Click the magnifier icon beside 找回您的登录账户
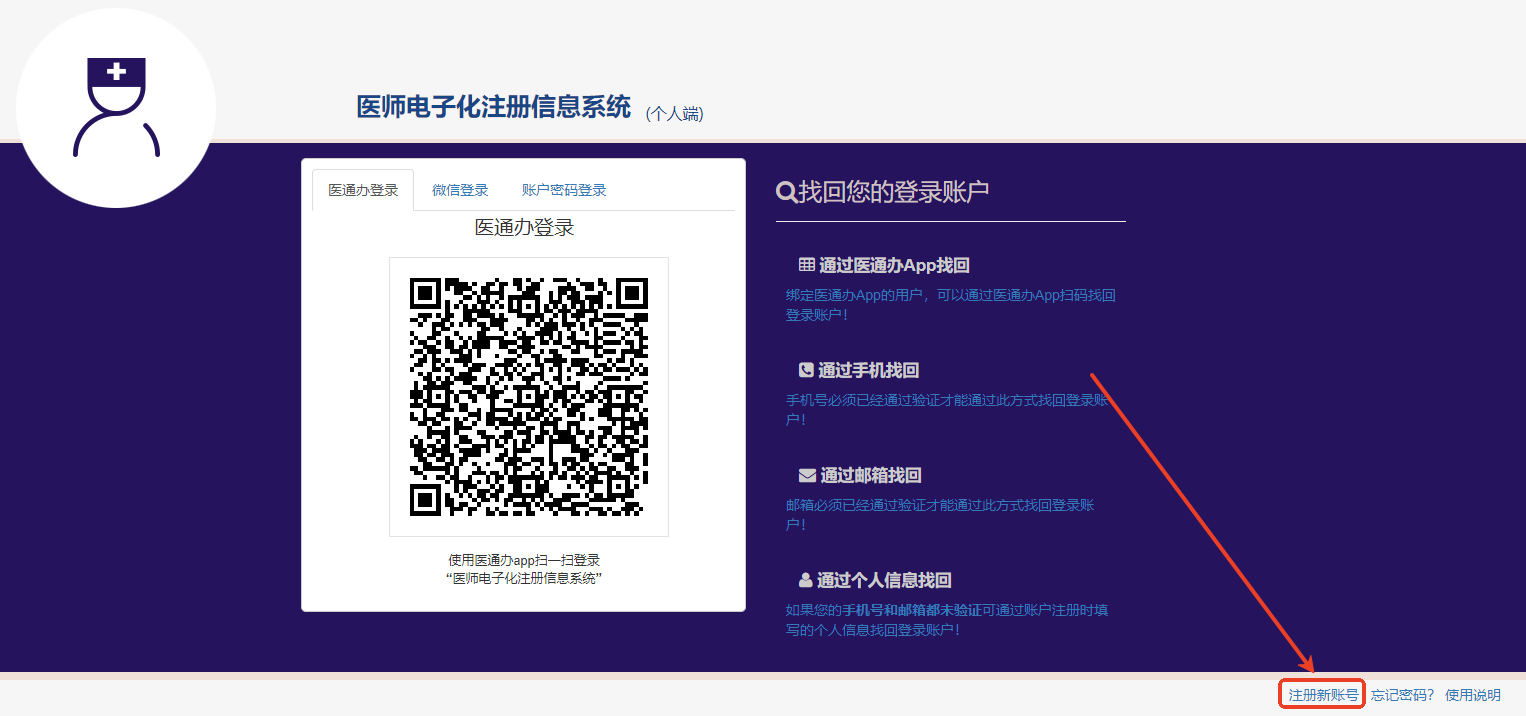The image size is (1526, 716). [786, 192]
